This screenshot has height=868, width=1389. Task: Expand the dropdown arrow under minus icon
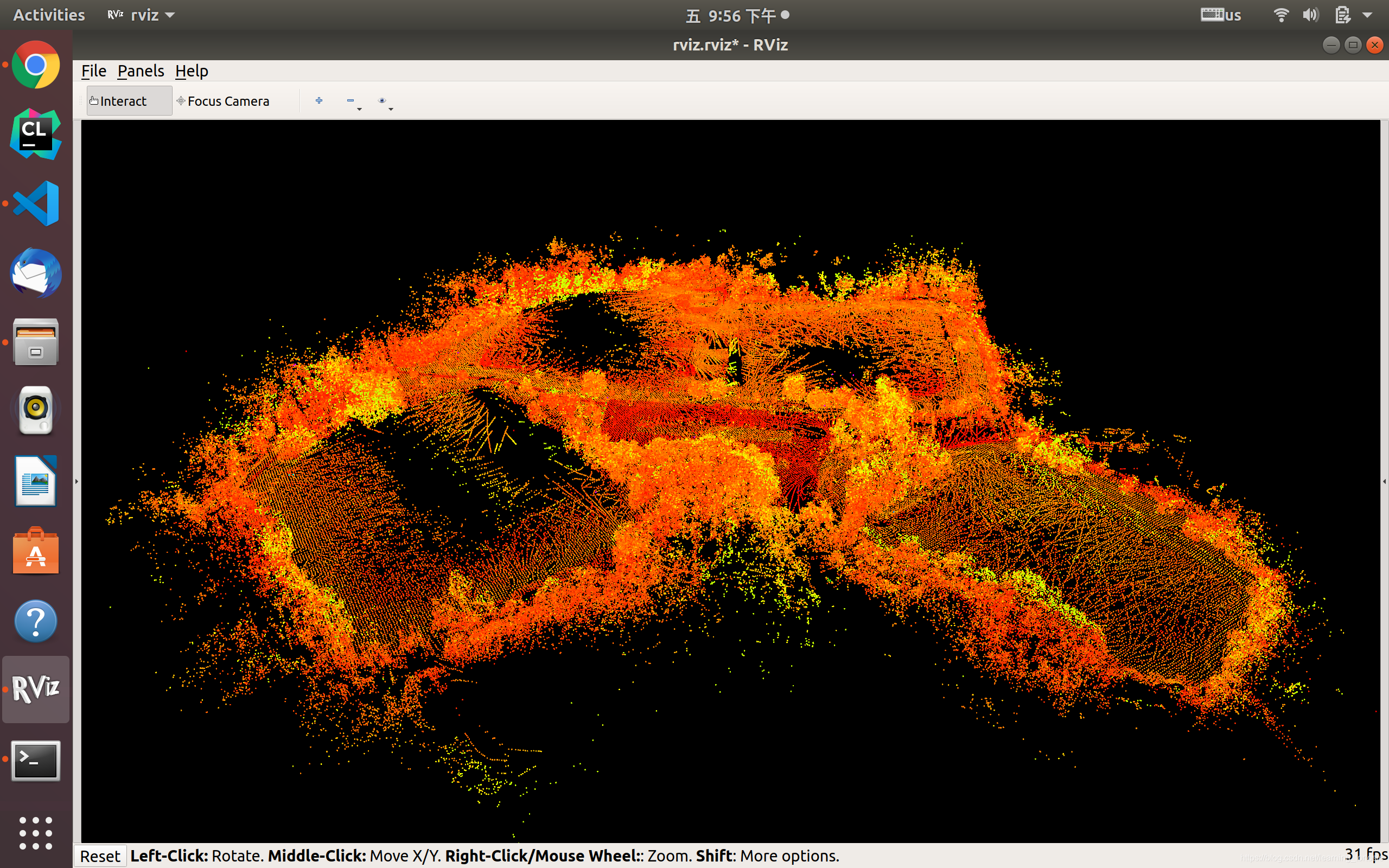click(x=359, y=109)
